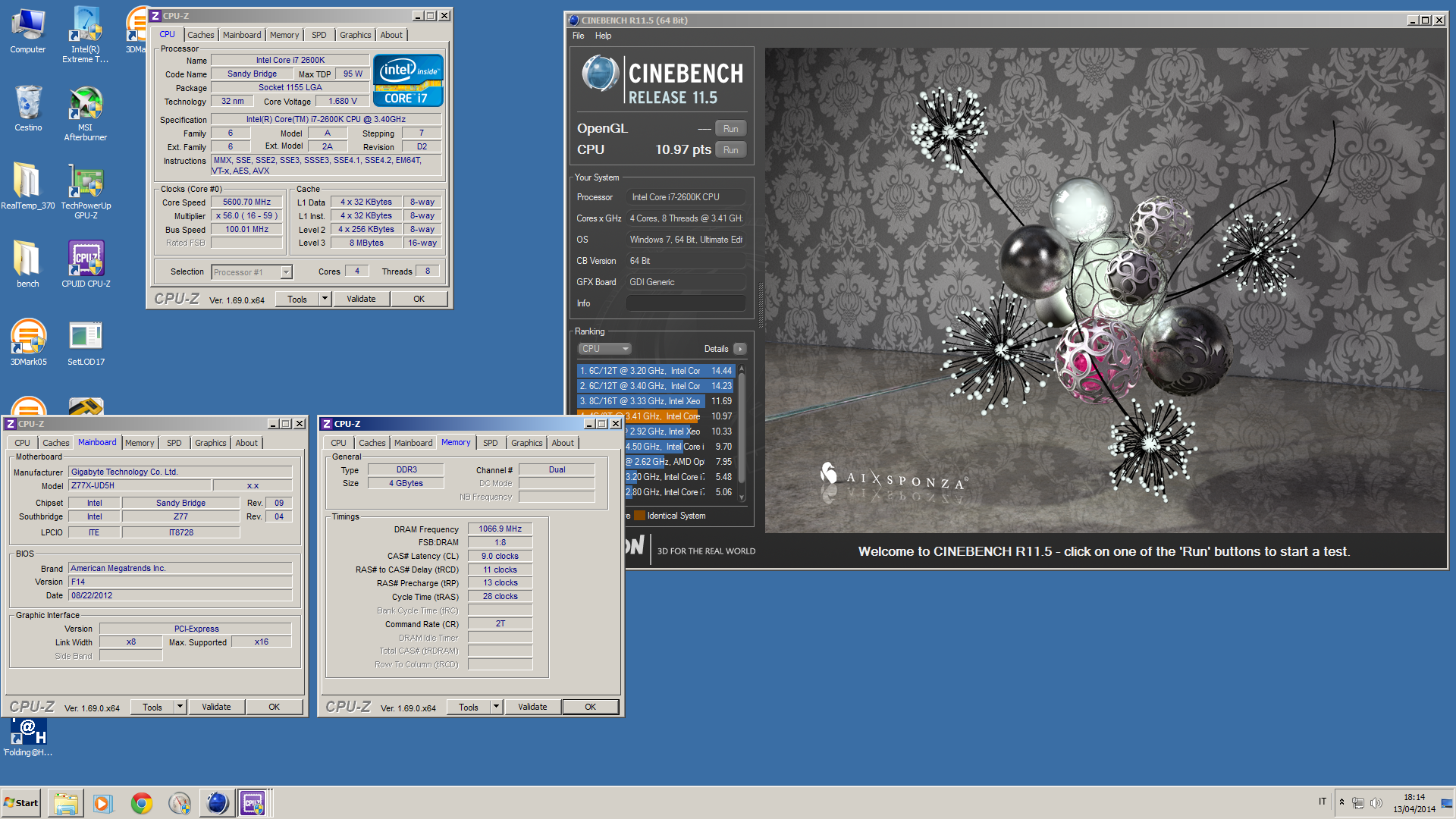This screenshot has height=819, width=1456.
Task: Open Intel Extreme Tuning desktop icon
Action: click(x=86, y=34)
